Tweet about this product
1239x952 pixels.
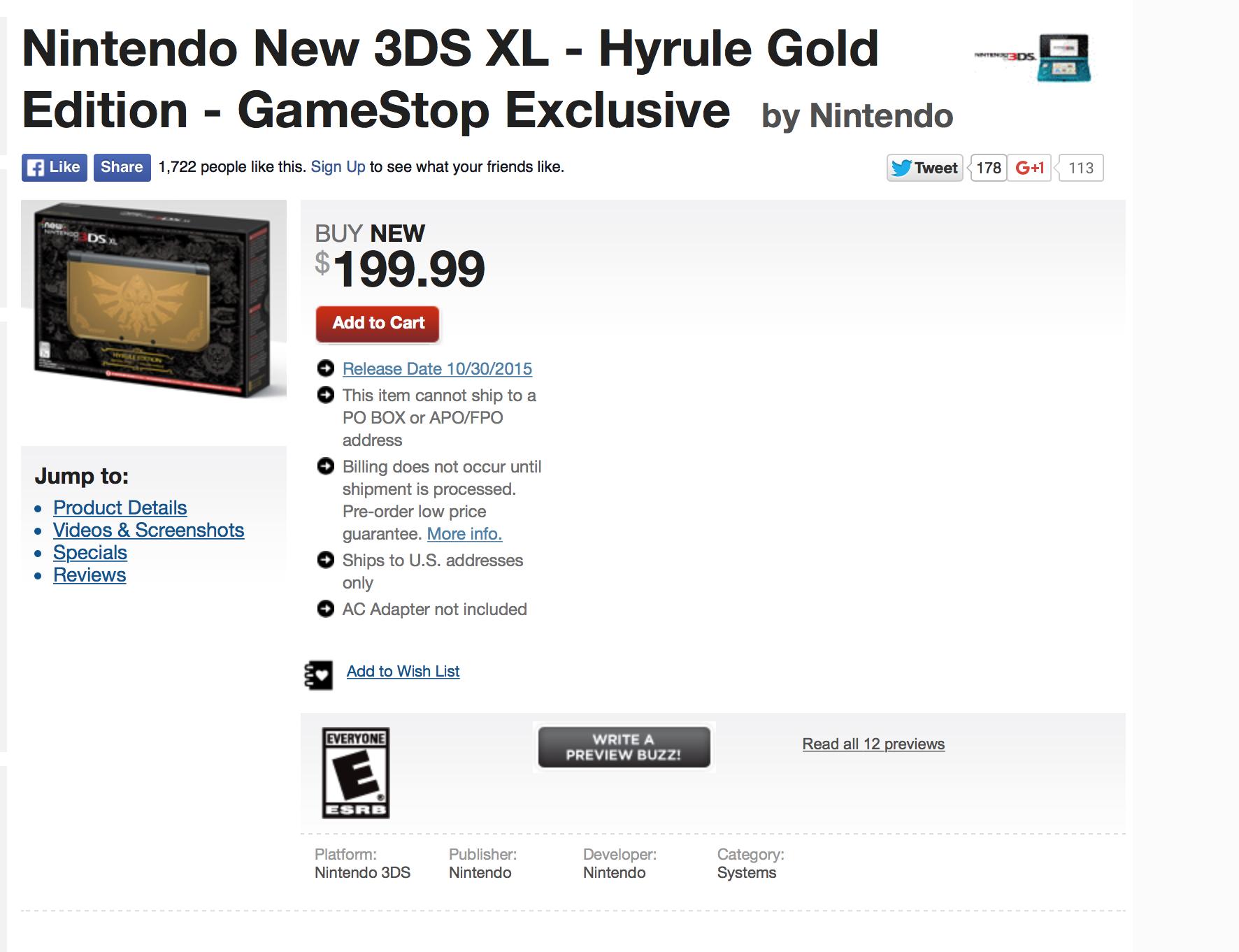coord(924,168)
